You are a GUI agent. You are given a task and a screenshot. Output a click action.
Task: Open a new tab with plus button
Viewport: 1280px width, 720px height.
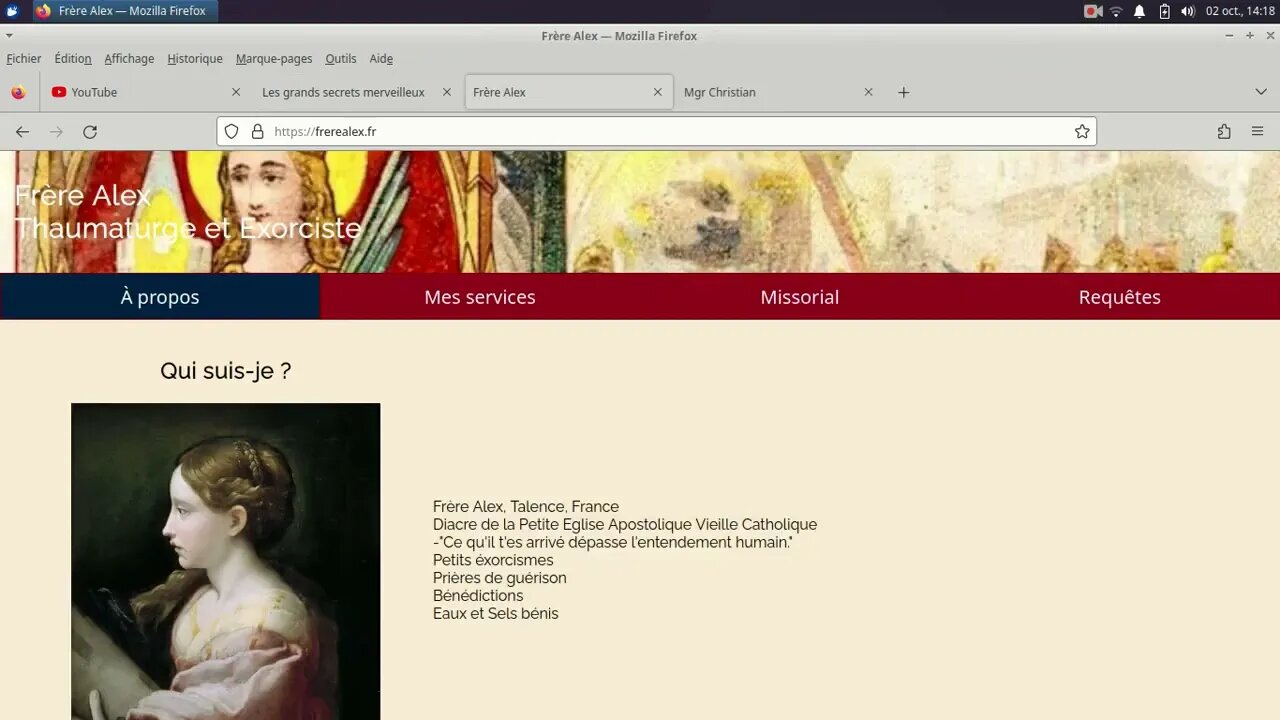click(904, 92)
